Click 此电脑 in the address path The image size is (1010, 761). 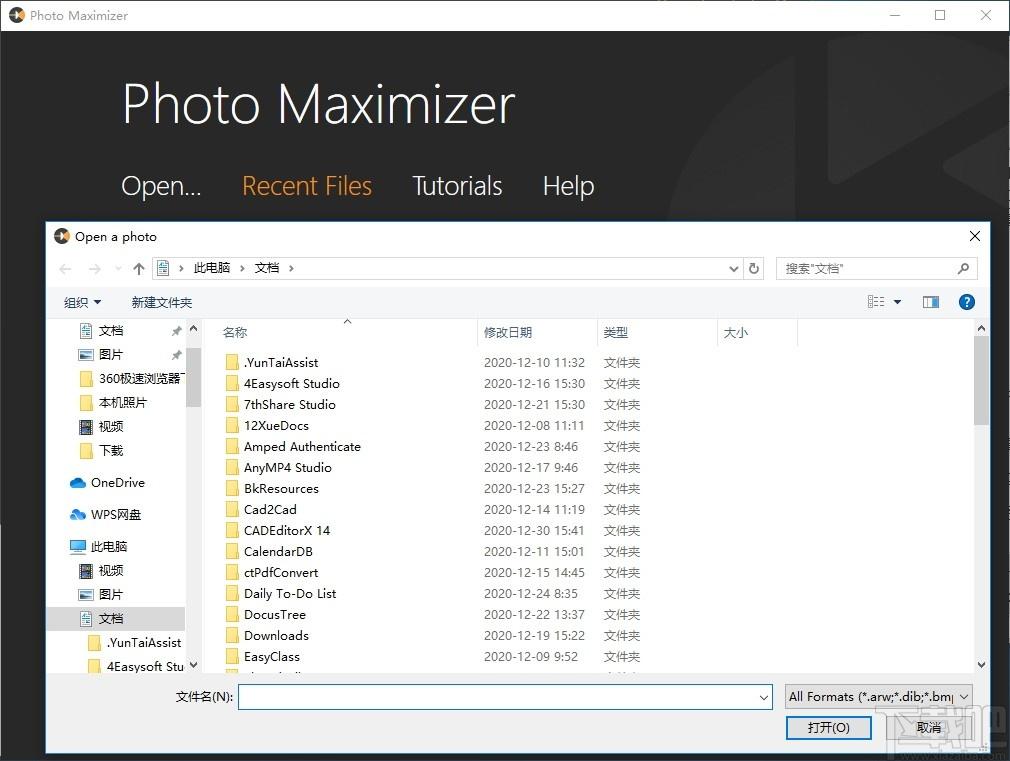211,268
